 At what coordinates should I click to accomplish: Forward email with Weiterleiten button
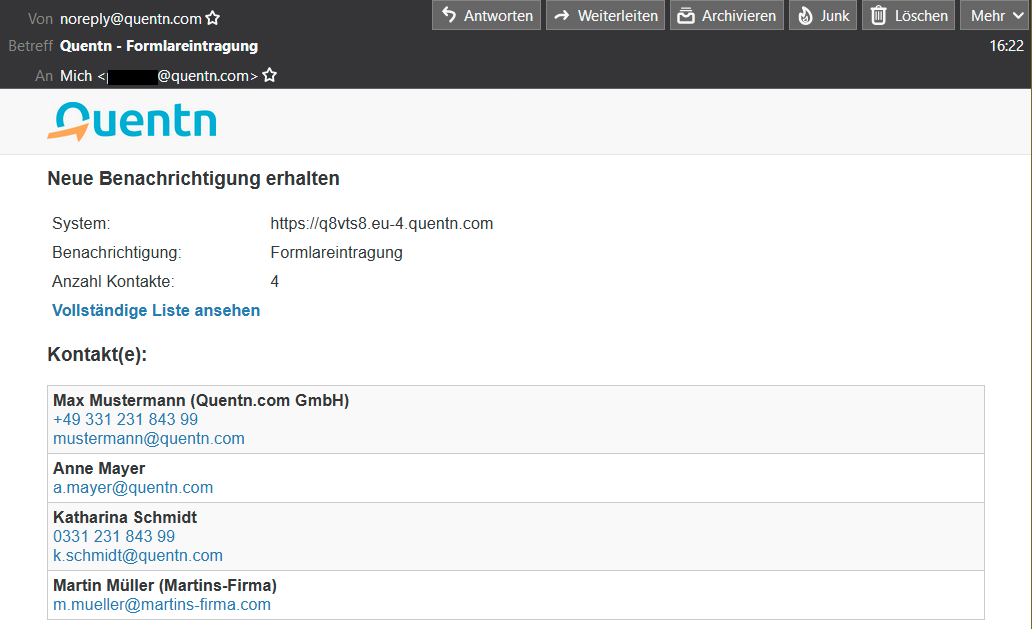(605, 15)
